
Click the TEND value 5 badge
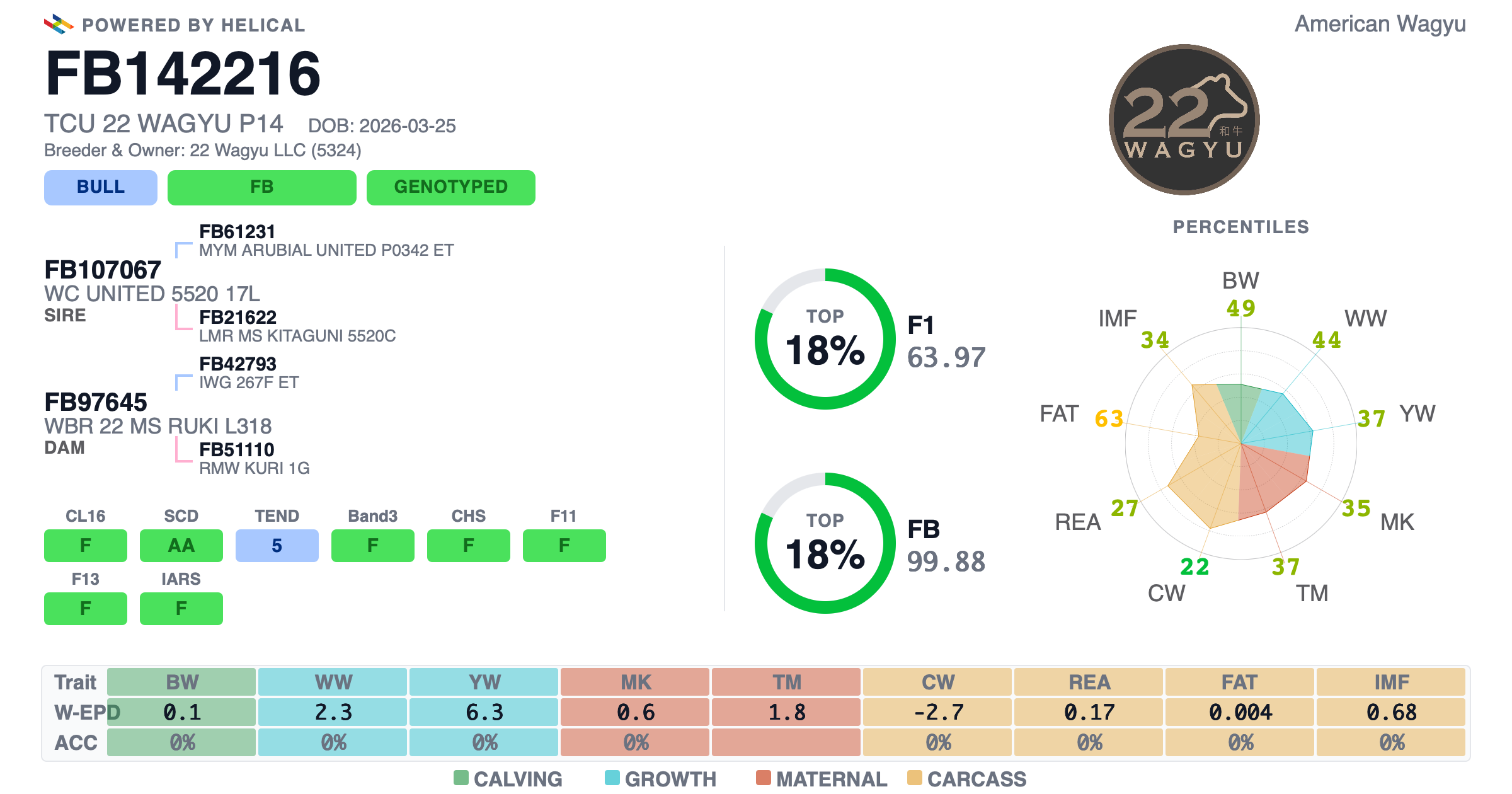point(277,545)
